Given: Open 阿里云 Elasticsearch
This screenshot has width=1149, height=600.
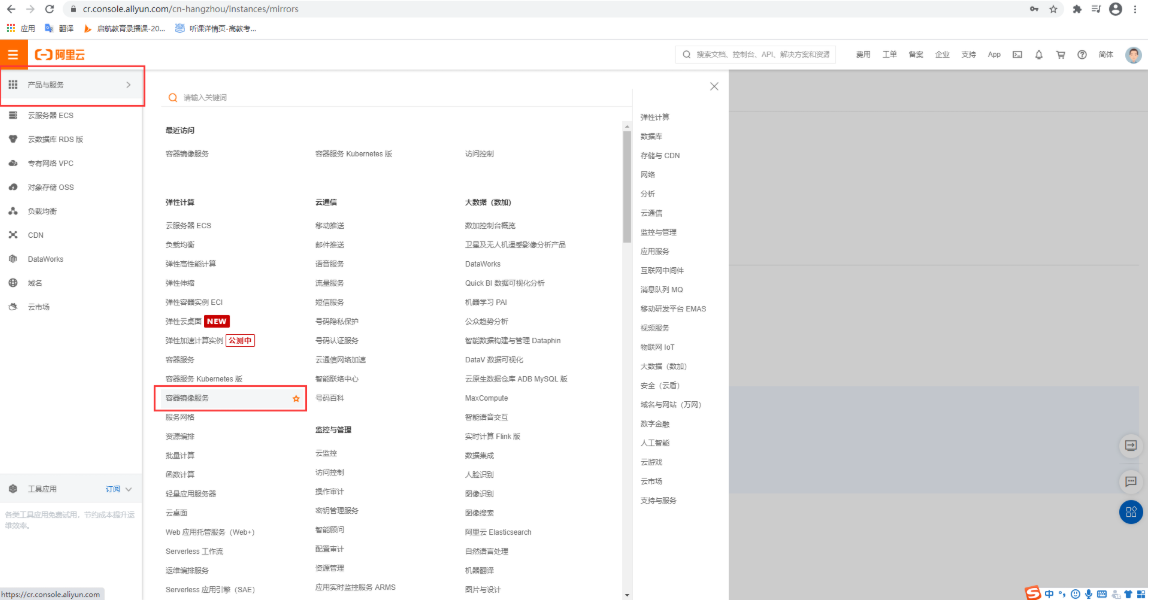Looking at the screenshot, I should coord(498,532).
